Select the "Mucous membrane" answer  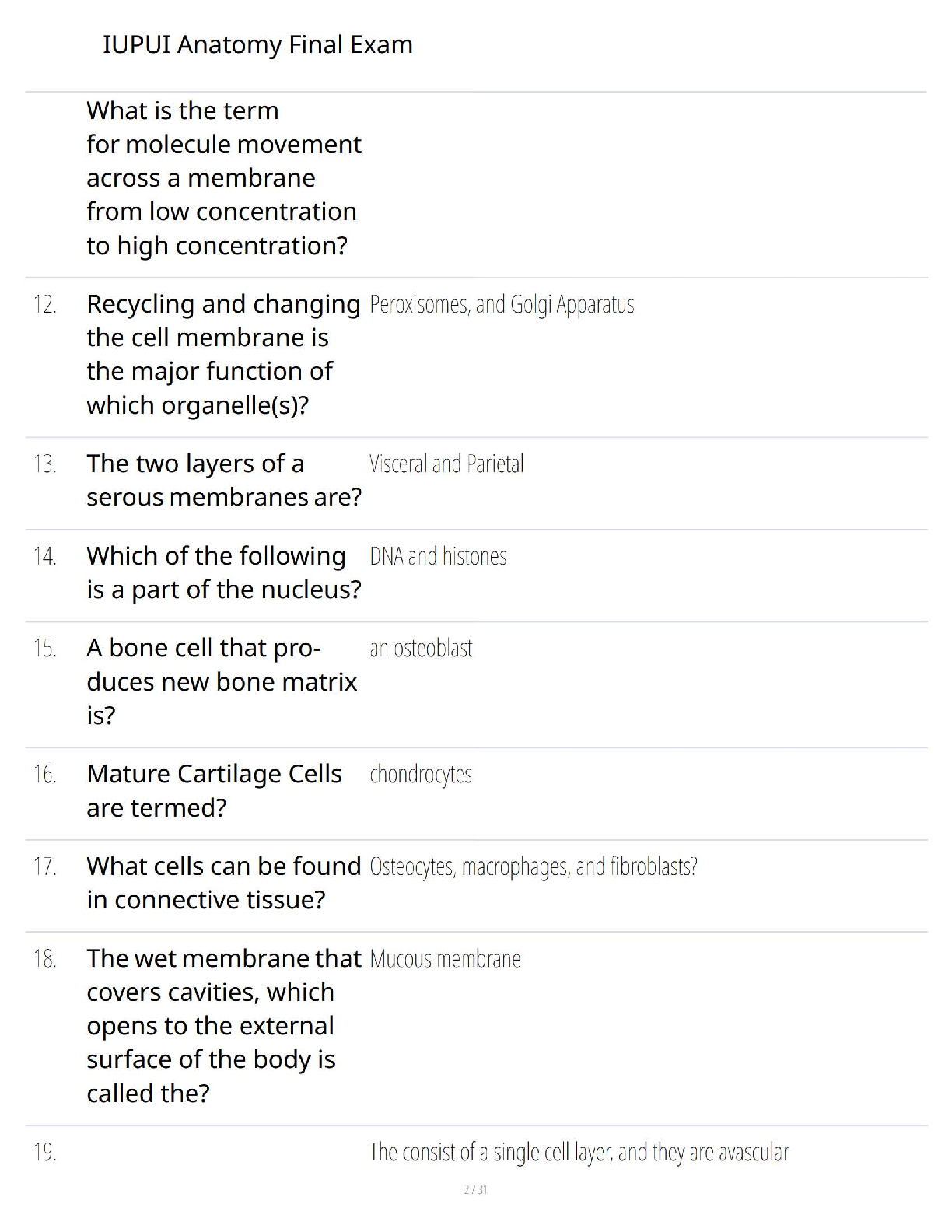tap(445, 959)
